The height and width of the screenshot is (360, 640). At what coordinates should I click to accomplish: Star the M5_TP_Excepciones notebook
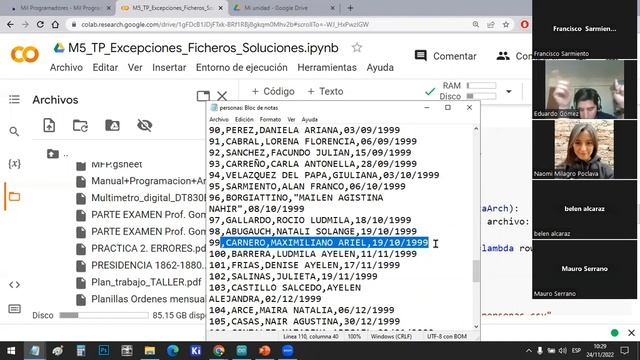357,48
